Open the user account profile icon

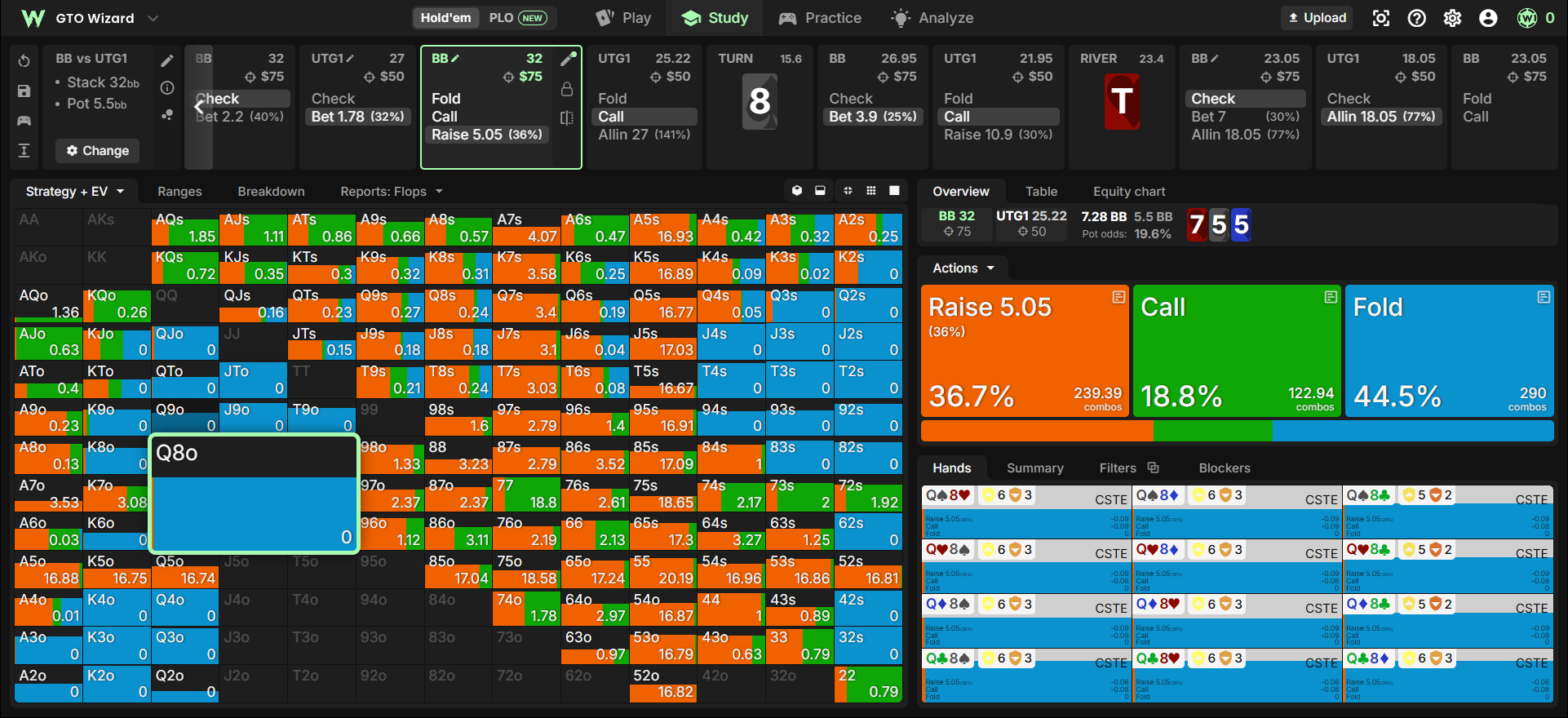pos(1489,18)
